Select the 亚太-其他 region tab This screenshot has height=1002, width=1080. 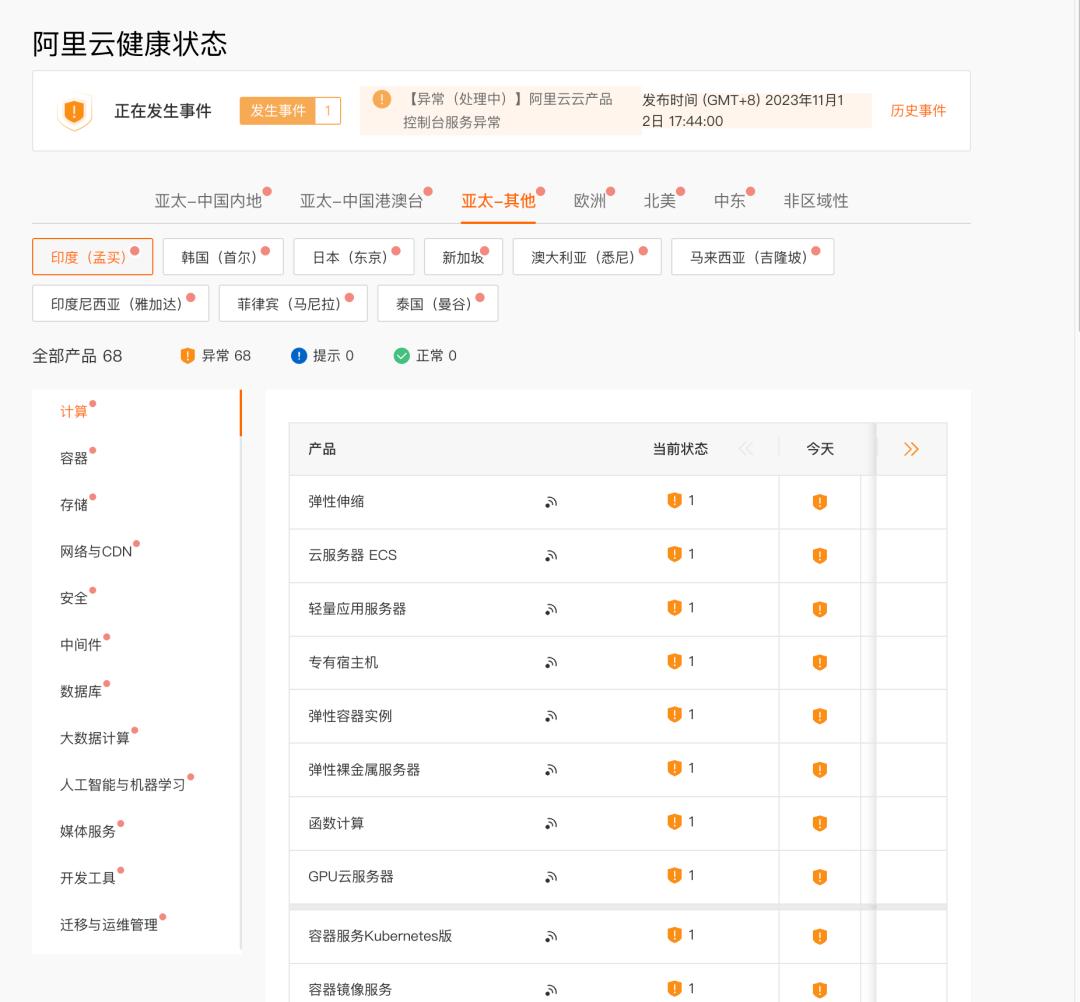click(498, 201)
